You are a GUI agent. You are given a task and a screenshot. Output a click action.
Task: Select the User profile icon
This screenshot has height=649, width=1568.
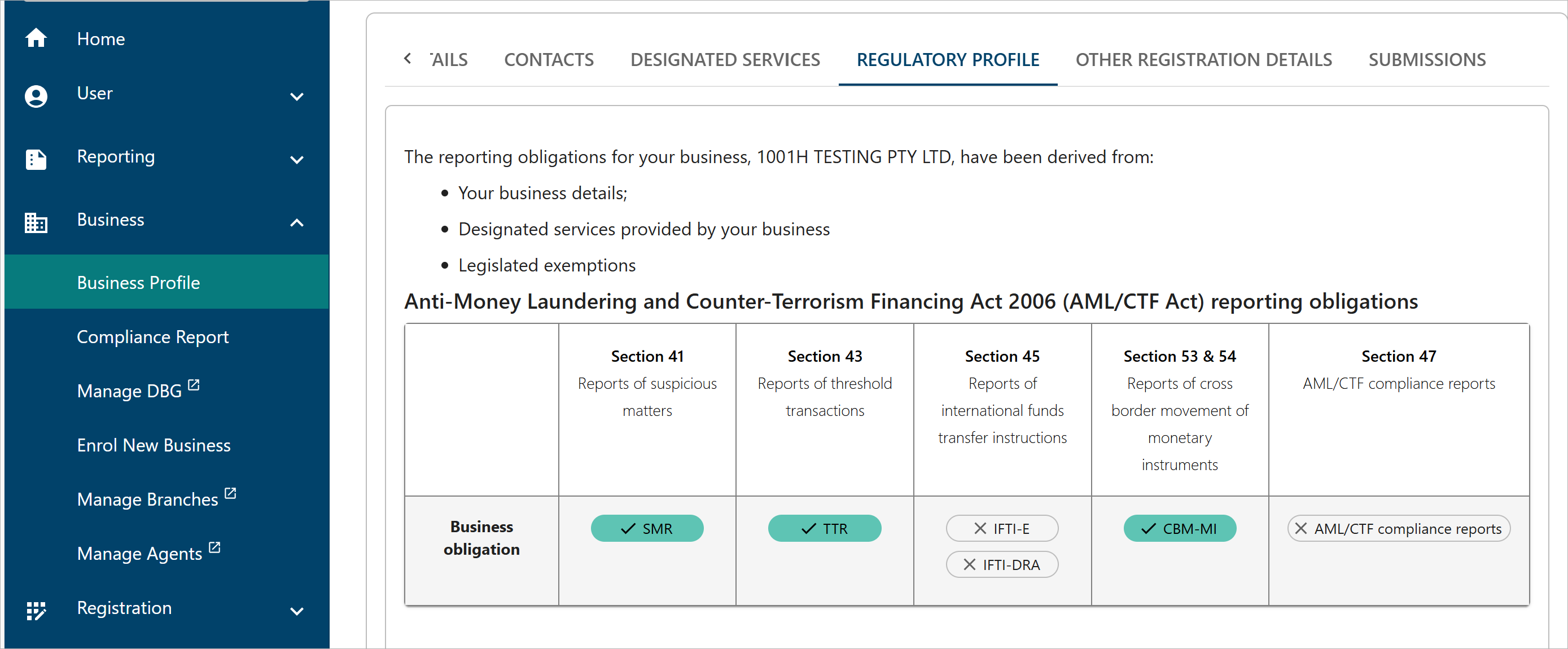click(x=36, y=96)
